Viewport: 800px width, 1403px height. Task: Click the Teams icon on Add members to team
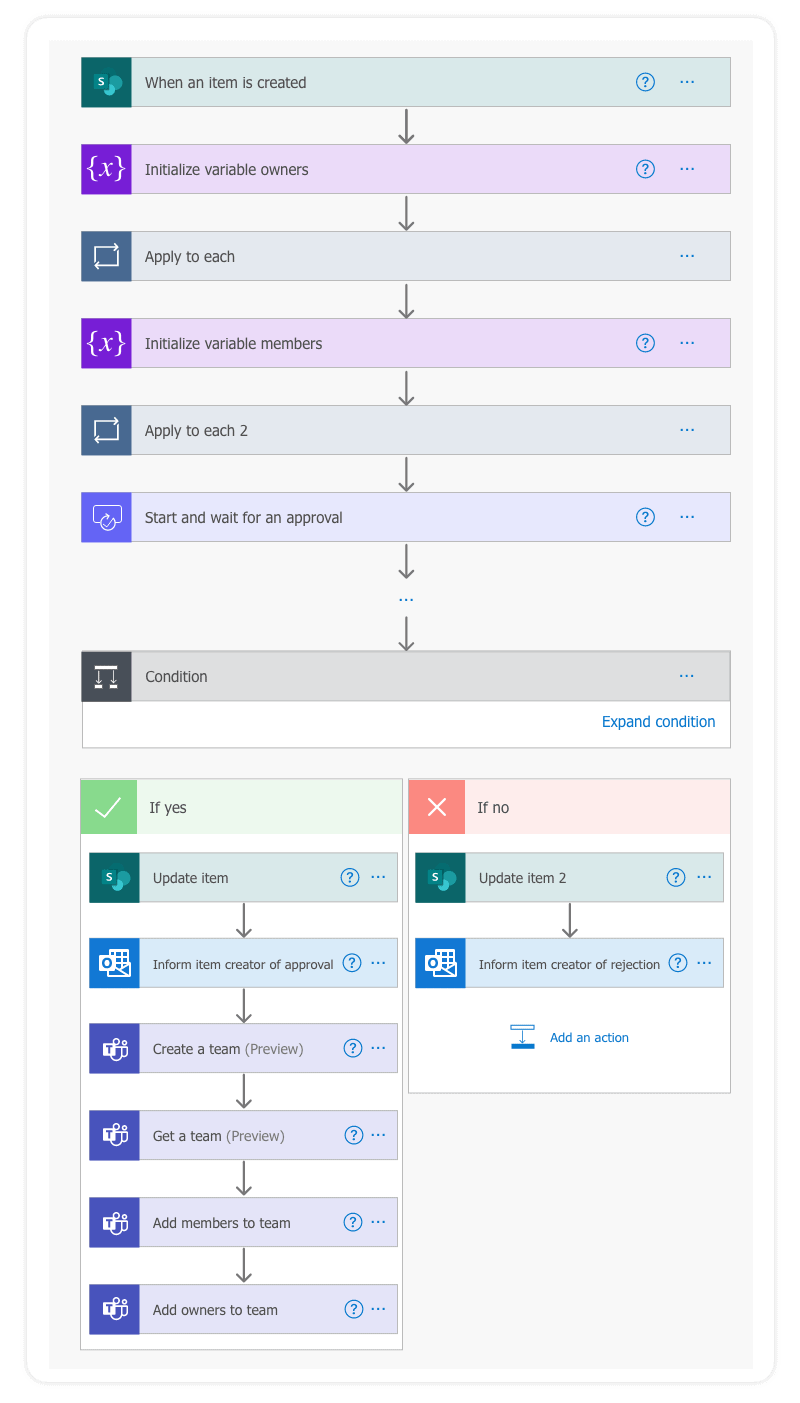click(113, 1222)
